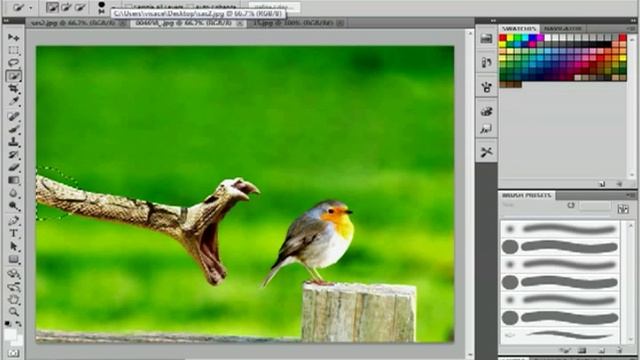Open the Swatches panel options menu
This screenshot has width=640, height=360.
coord(632,28)
